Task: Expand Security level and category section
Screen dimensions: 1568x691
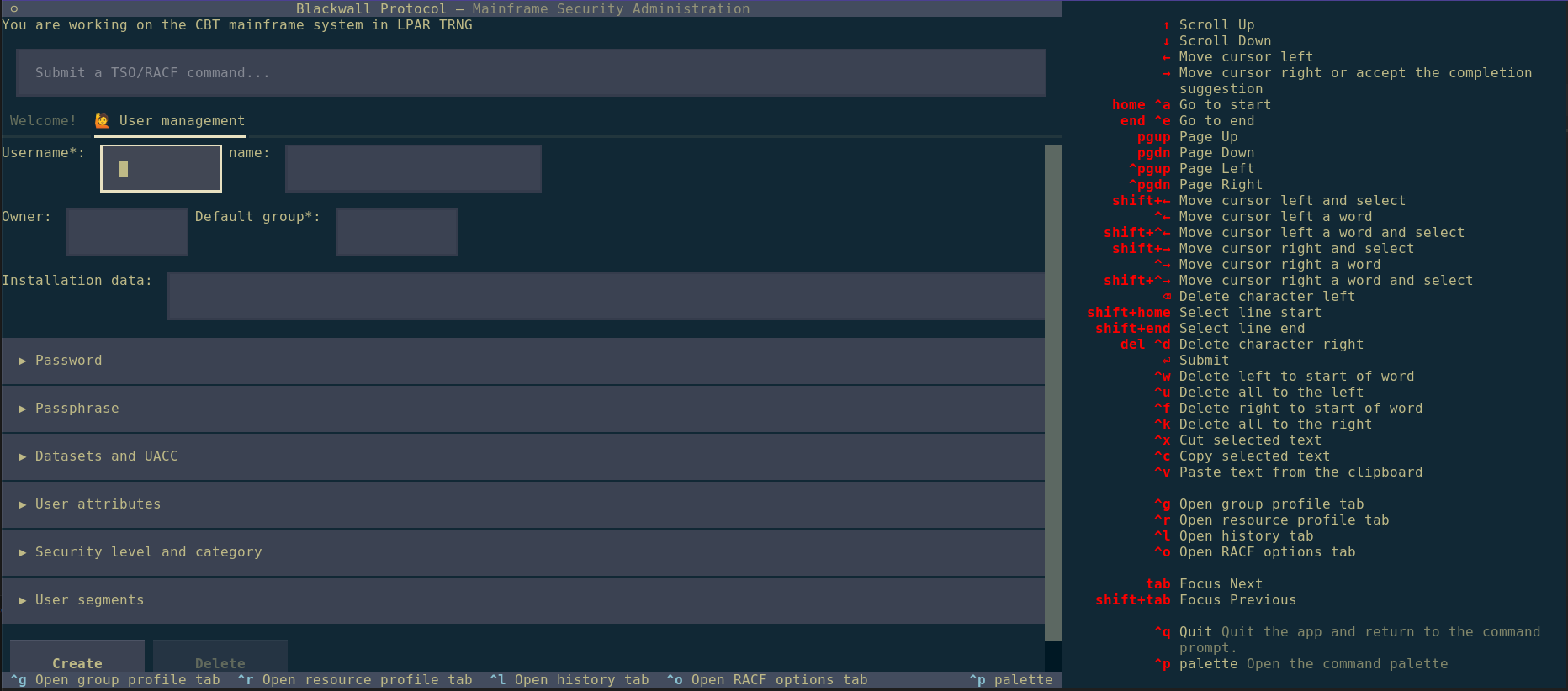Action: click(x=522, y=552)
